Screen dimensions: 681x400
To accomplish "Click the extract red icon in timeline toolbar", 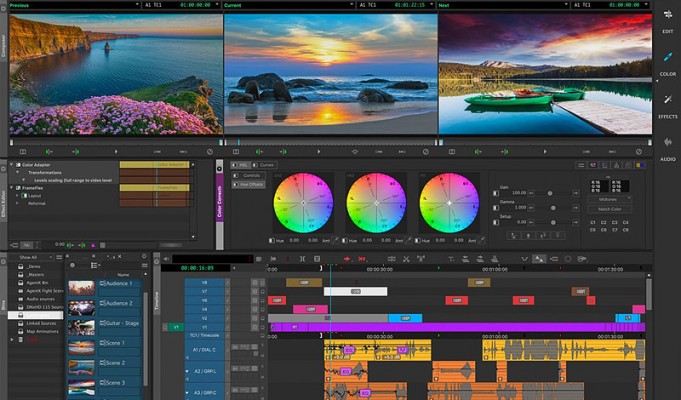I will click(362, 259).
